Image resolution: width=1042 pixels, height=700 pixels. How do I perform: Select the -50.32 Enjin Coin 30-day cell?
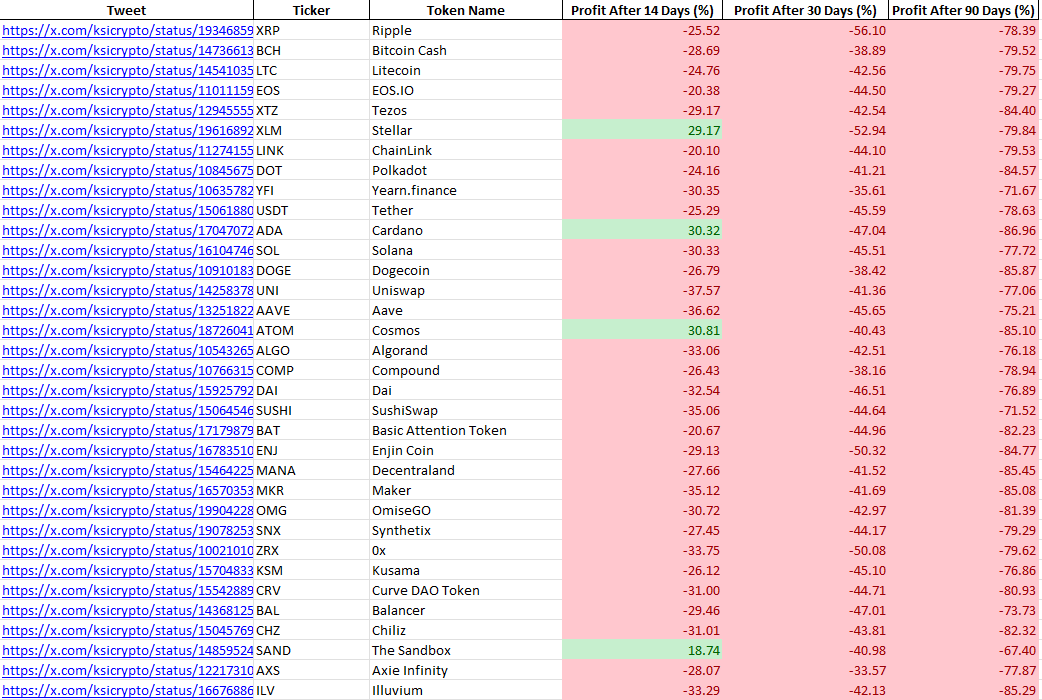pyautogui.click(x=805, y=450)
